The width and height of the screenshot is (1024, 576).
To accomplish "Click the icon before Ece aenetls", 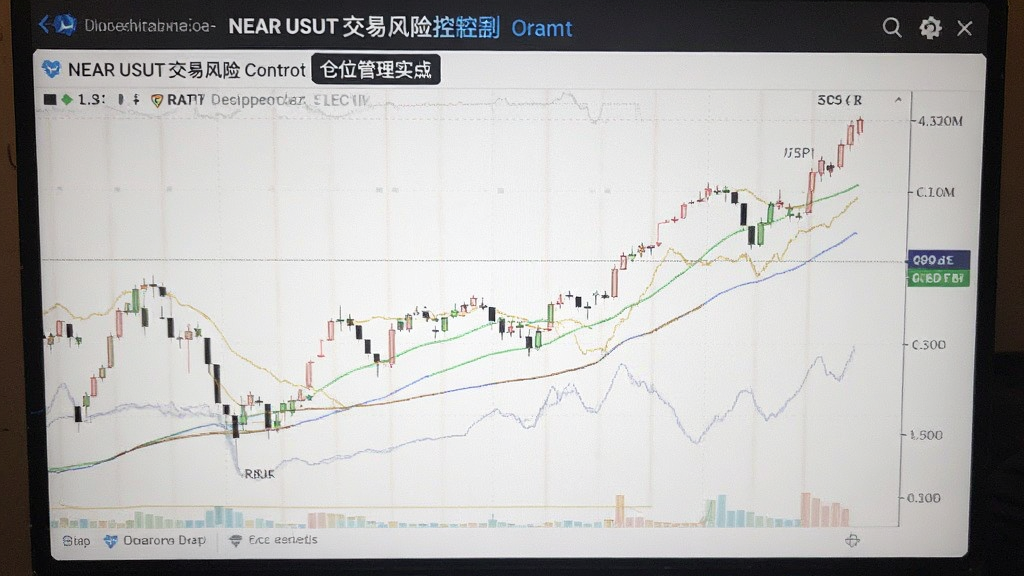I will click(x=235, y=540).
